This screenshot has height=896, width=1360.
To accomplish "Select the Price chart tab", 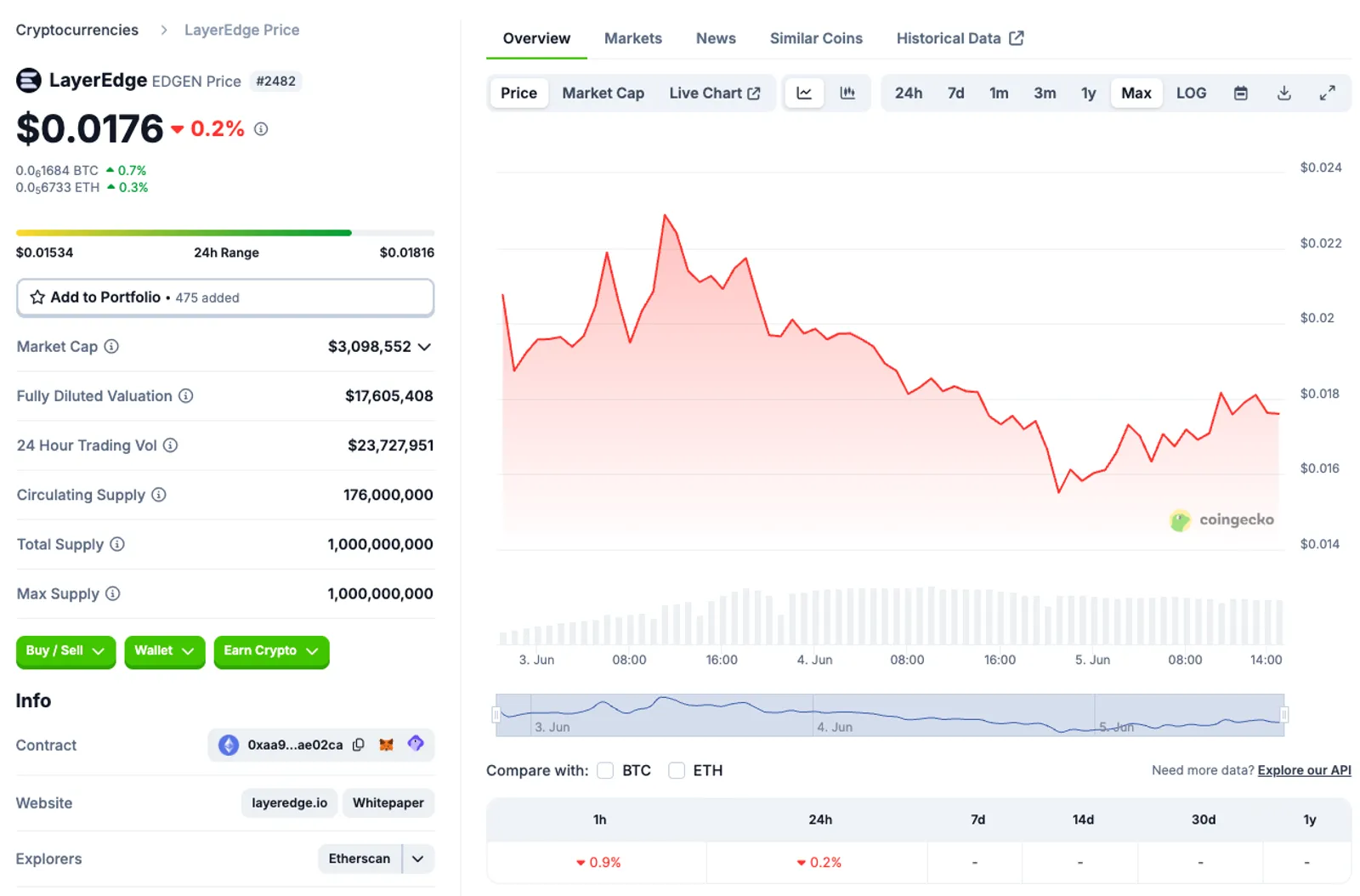I will coord(518,94).
